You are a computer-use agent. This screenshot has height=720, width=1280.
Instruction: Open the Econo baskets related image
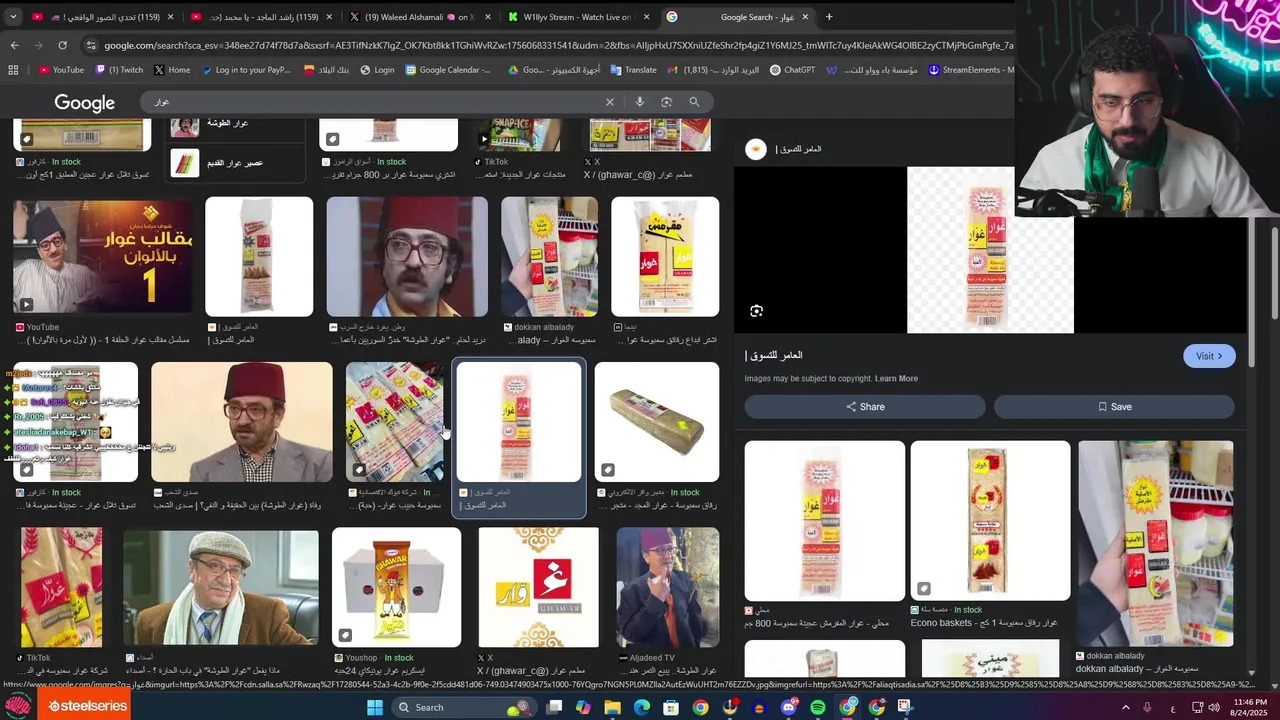coord(990,521)
